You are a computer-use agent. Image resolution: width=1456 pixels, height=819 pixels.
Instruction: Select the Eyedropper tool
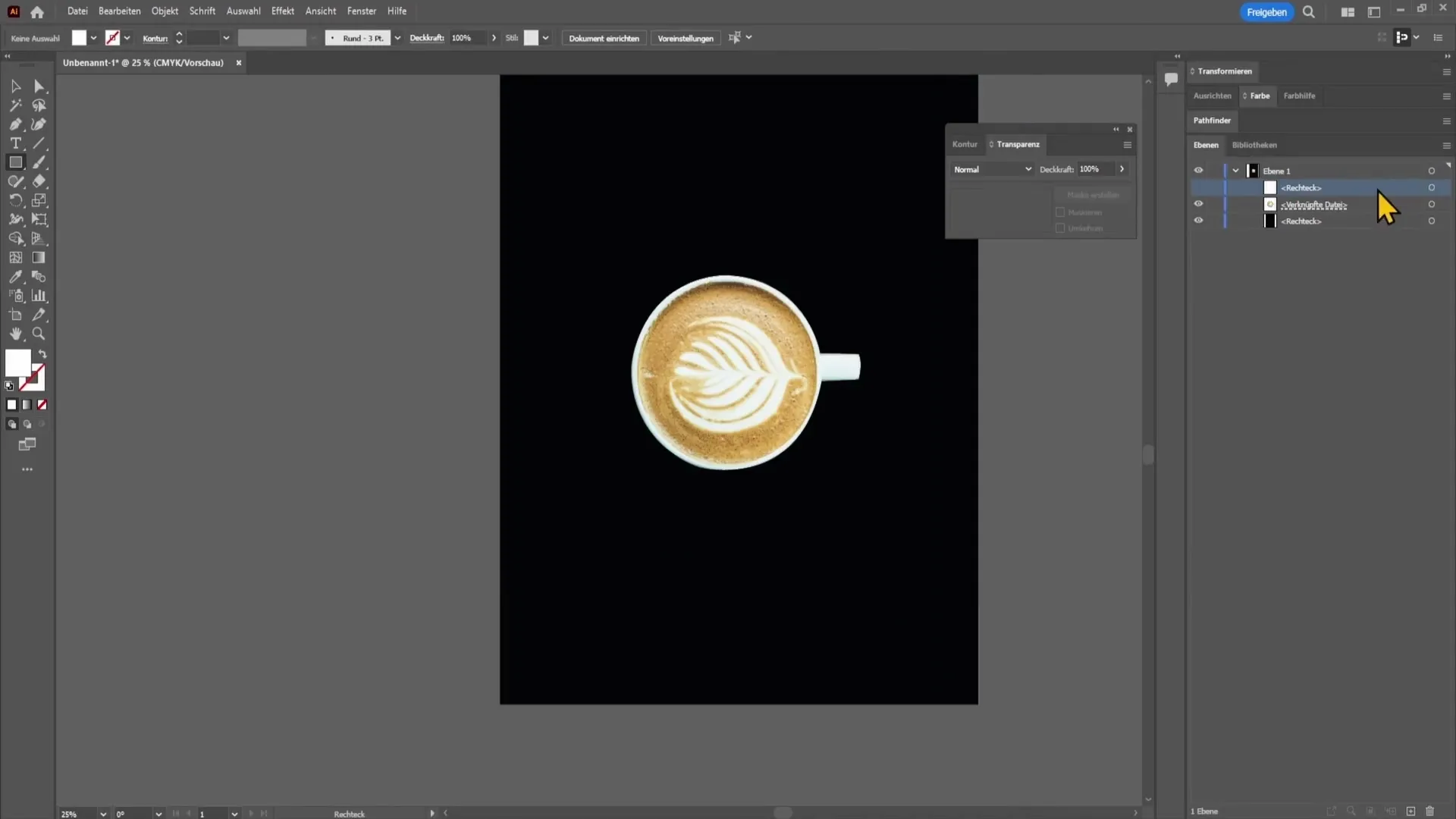click(15, 277)
